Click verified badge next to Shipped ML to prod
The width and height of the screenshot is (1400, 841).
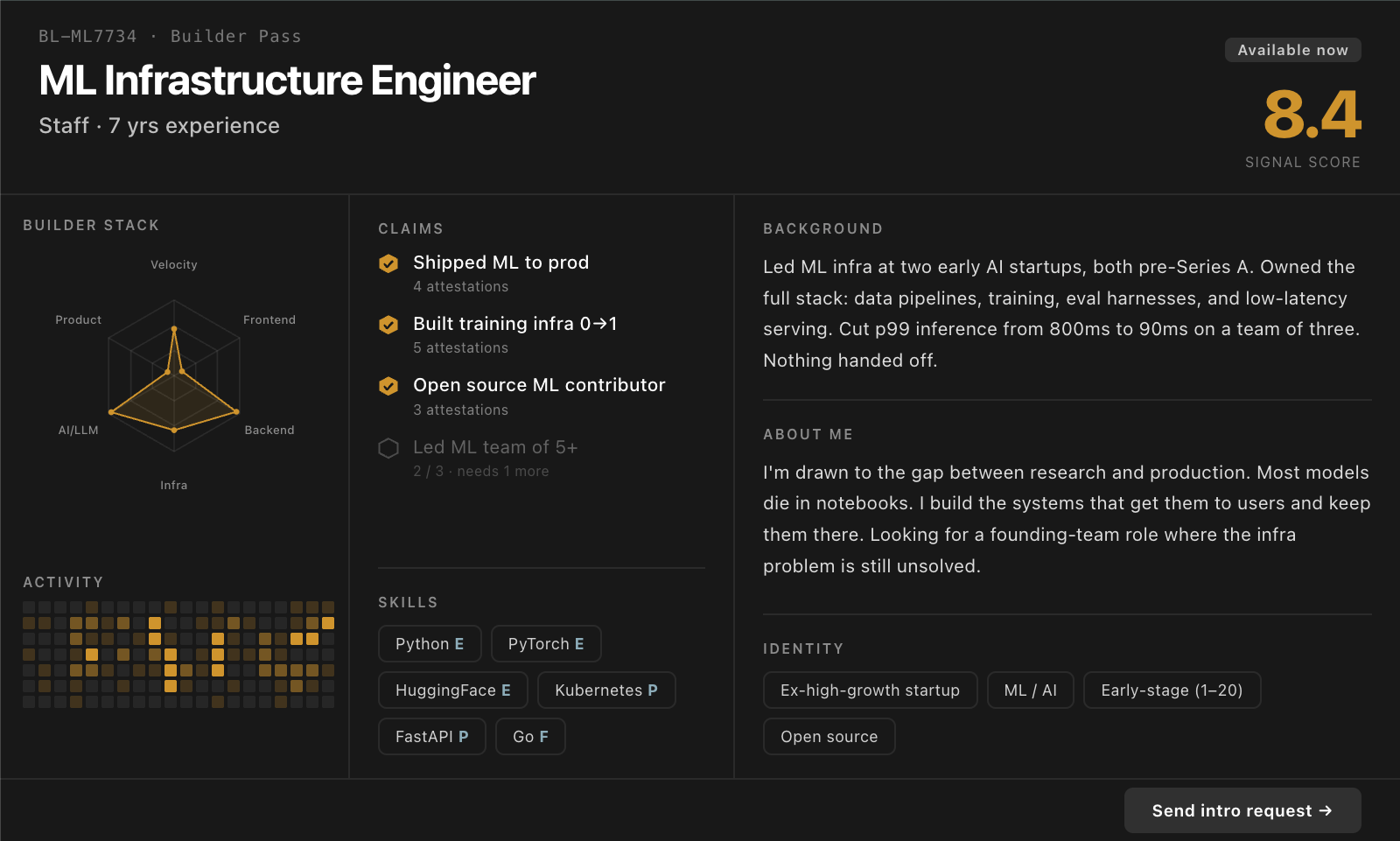click(x=388, y=263)
